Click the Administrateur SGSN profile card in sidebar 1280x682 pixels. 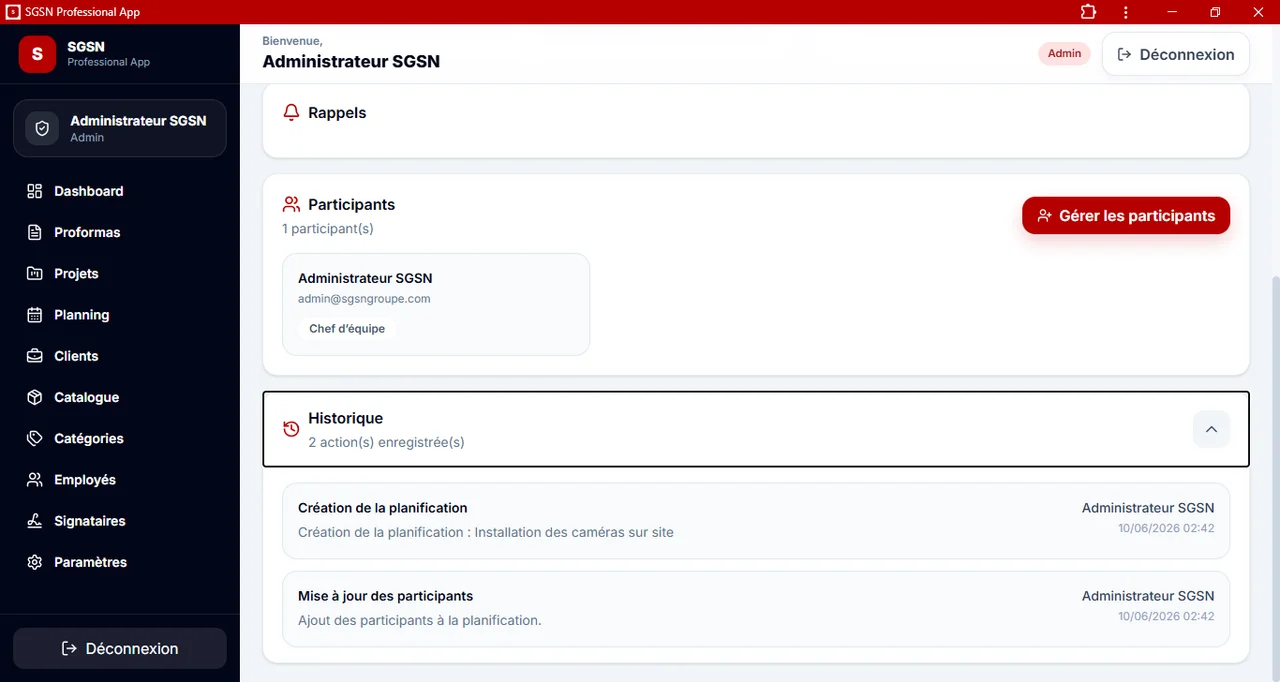click(120, 128)
